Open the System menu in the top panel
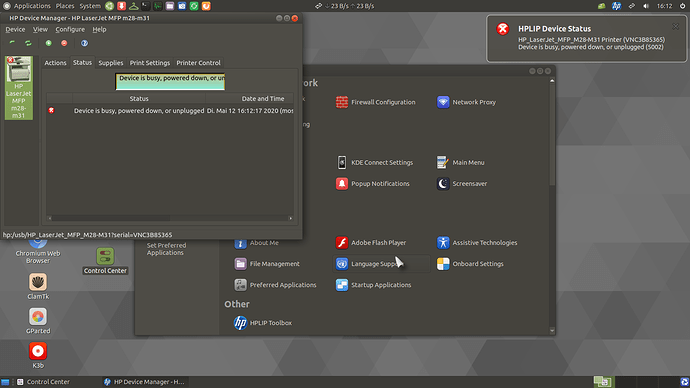Viewport: 690px width, 388px height. pyautogui.click(x=90, y=6)
